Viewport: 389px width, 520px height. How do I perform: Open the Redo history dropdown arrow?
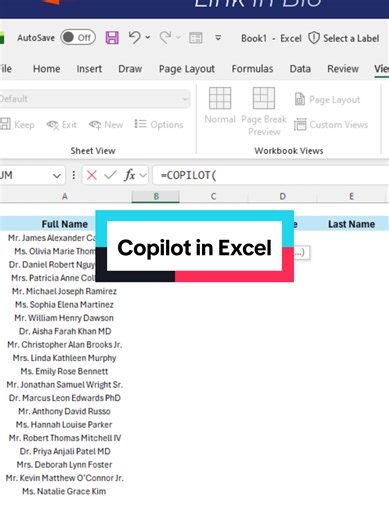click(178, 38)
